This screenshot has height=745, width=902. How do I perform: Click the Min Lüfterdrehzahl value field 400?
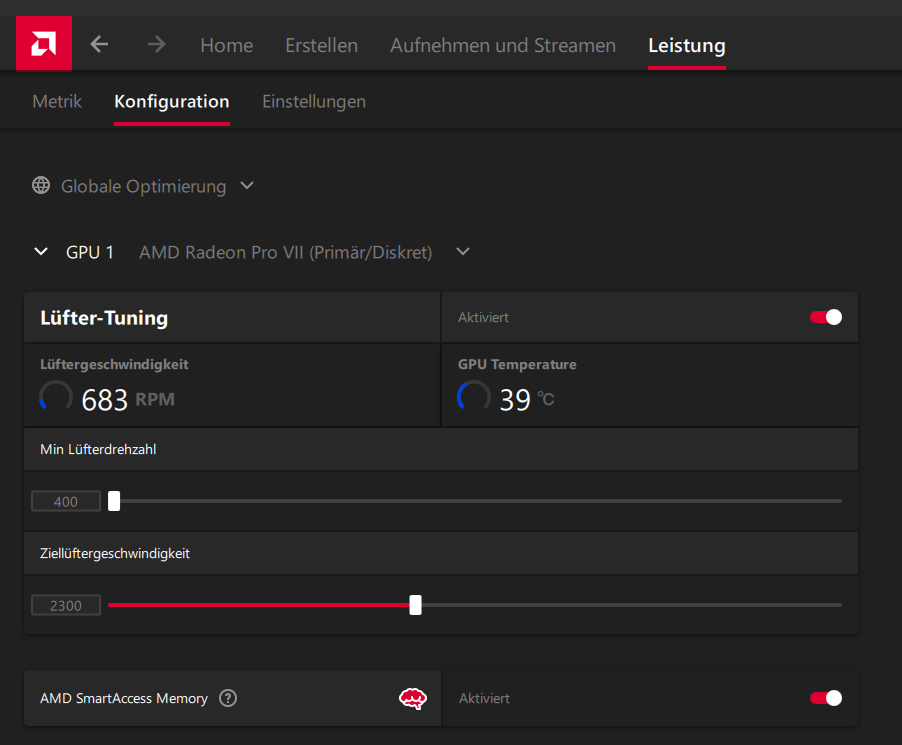[x=66, y=502]
